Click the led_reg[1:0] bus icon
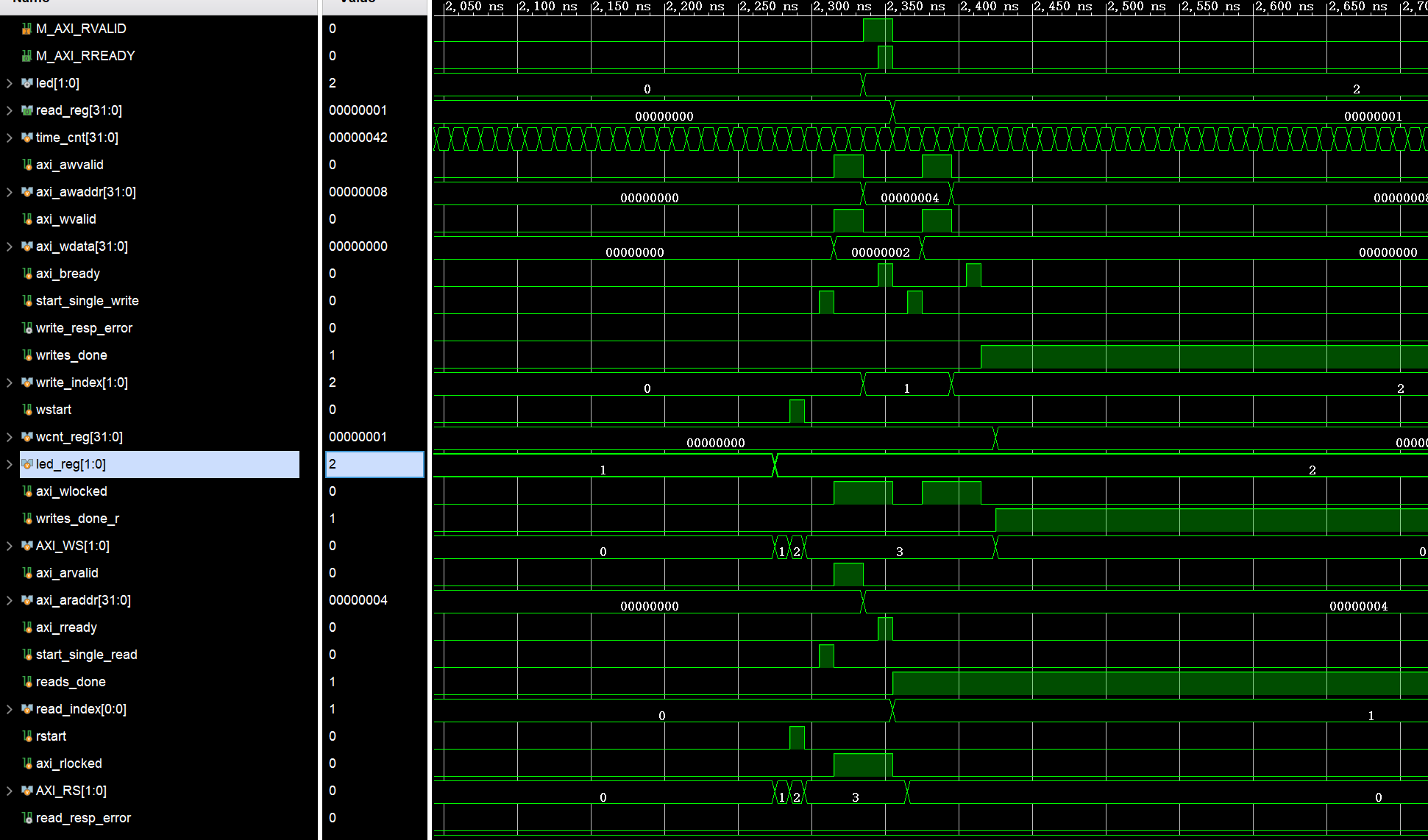 (x=27, y=464)
